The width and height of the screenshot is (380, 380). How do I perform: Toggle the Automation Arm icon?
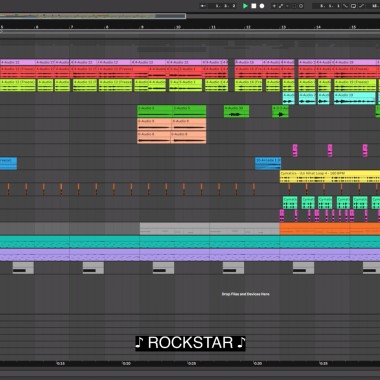[281, 6]
